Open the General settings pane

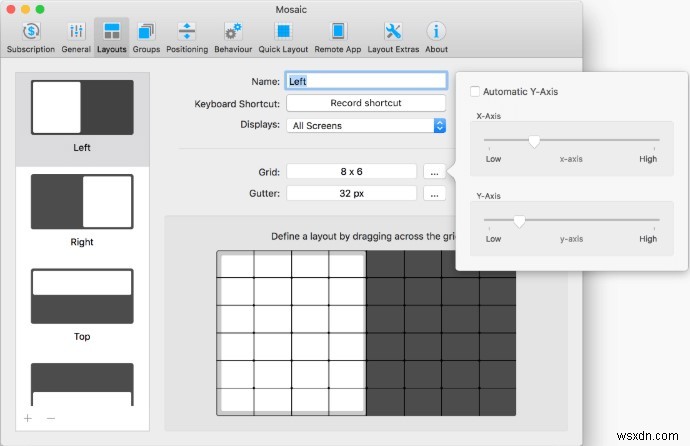(76, 37)
